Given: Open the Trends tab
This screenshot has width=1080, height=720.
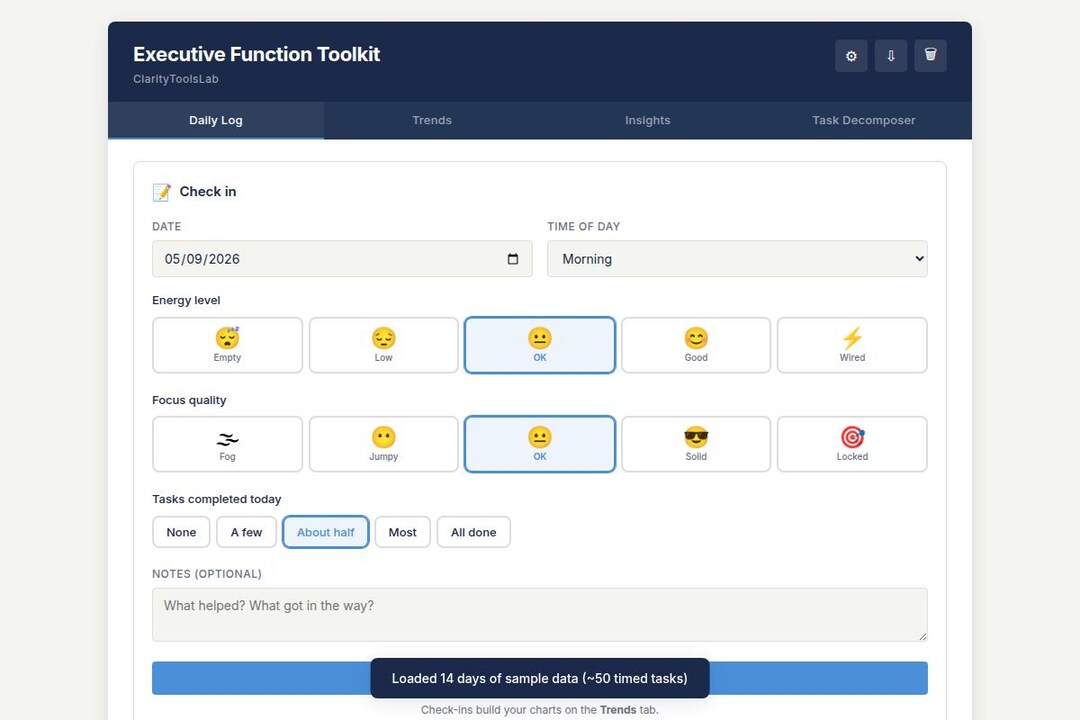Looking at the screenshot, I should [432, 120].
